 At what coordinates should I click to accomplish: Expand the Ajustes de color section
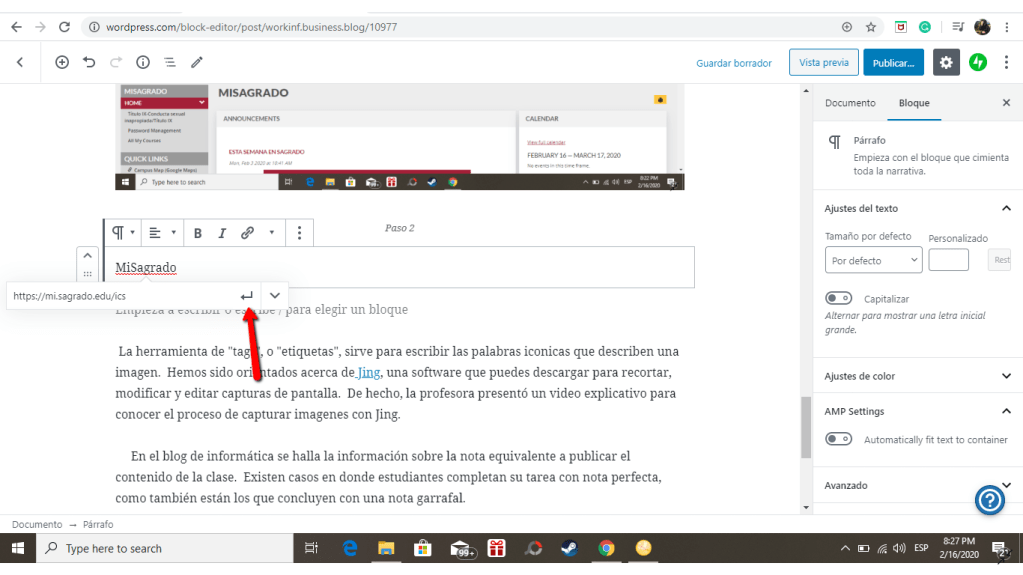tap(1006, 376)
